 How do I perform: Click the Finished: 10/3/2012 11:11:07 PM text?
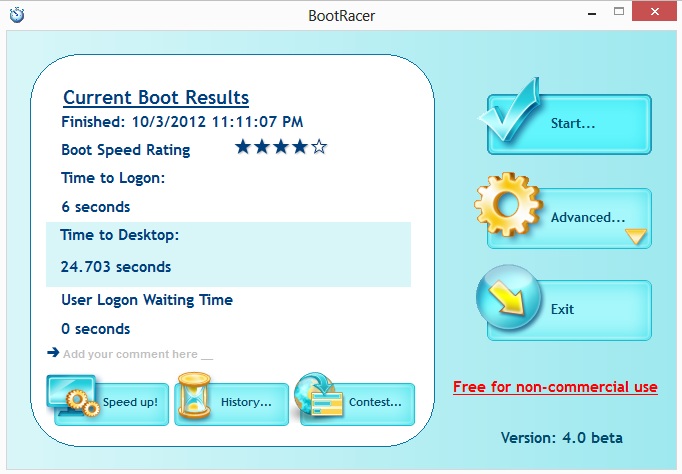(182, 122)
